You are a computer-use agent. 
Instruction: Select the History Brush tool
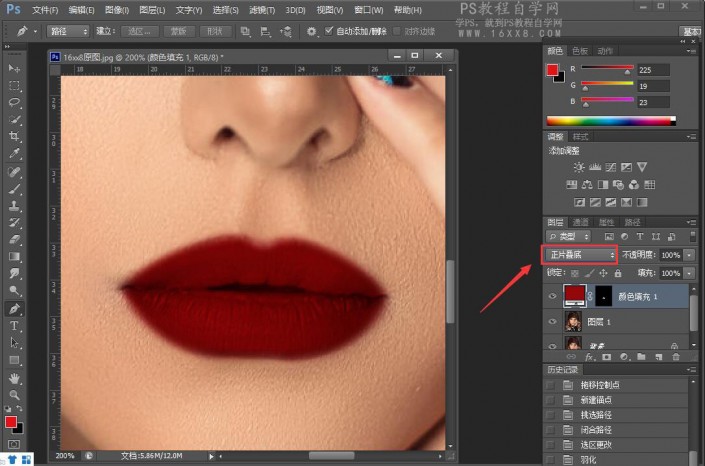14,223
